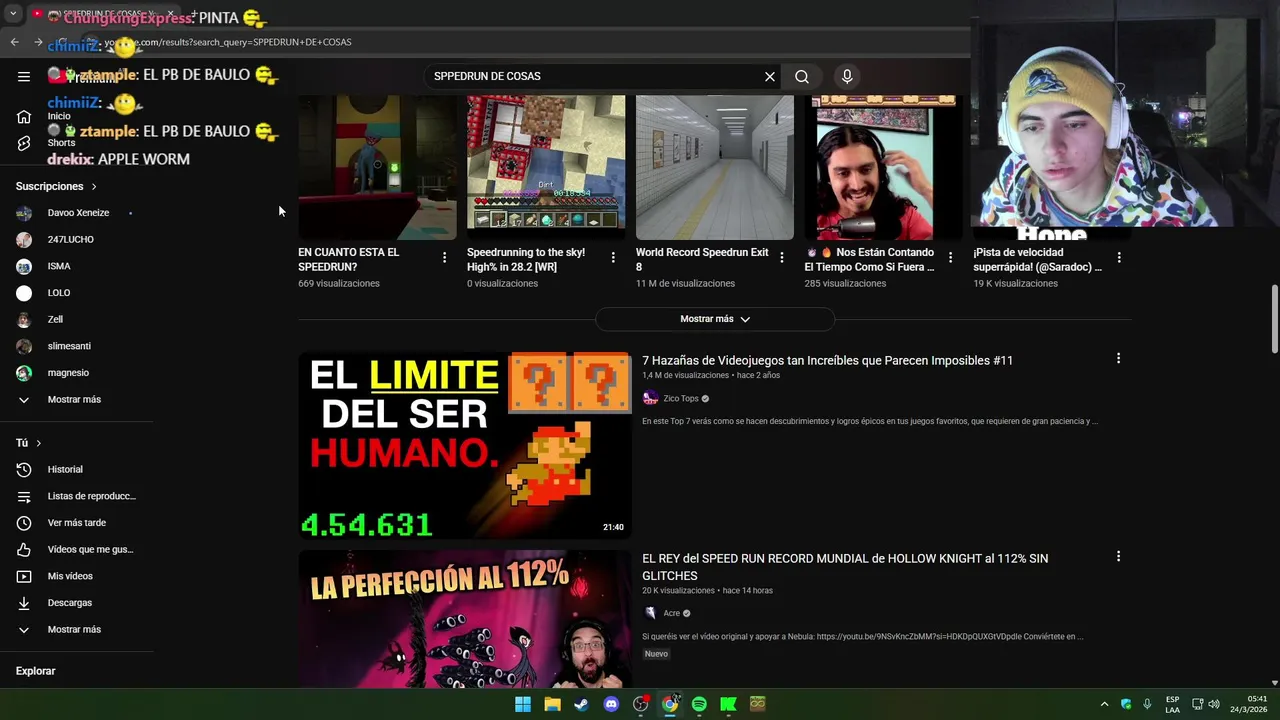Open the Kick app in taskbar
The height and width of the screenshot is (720, 1280).
(728, 704)
